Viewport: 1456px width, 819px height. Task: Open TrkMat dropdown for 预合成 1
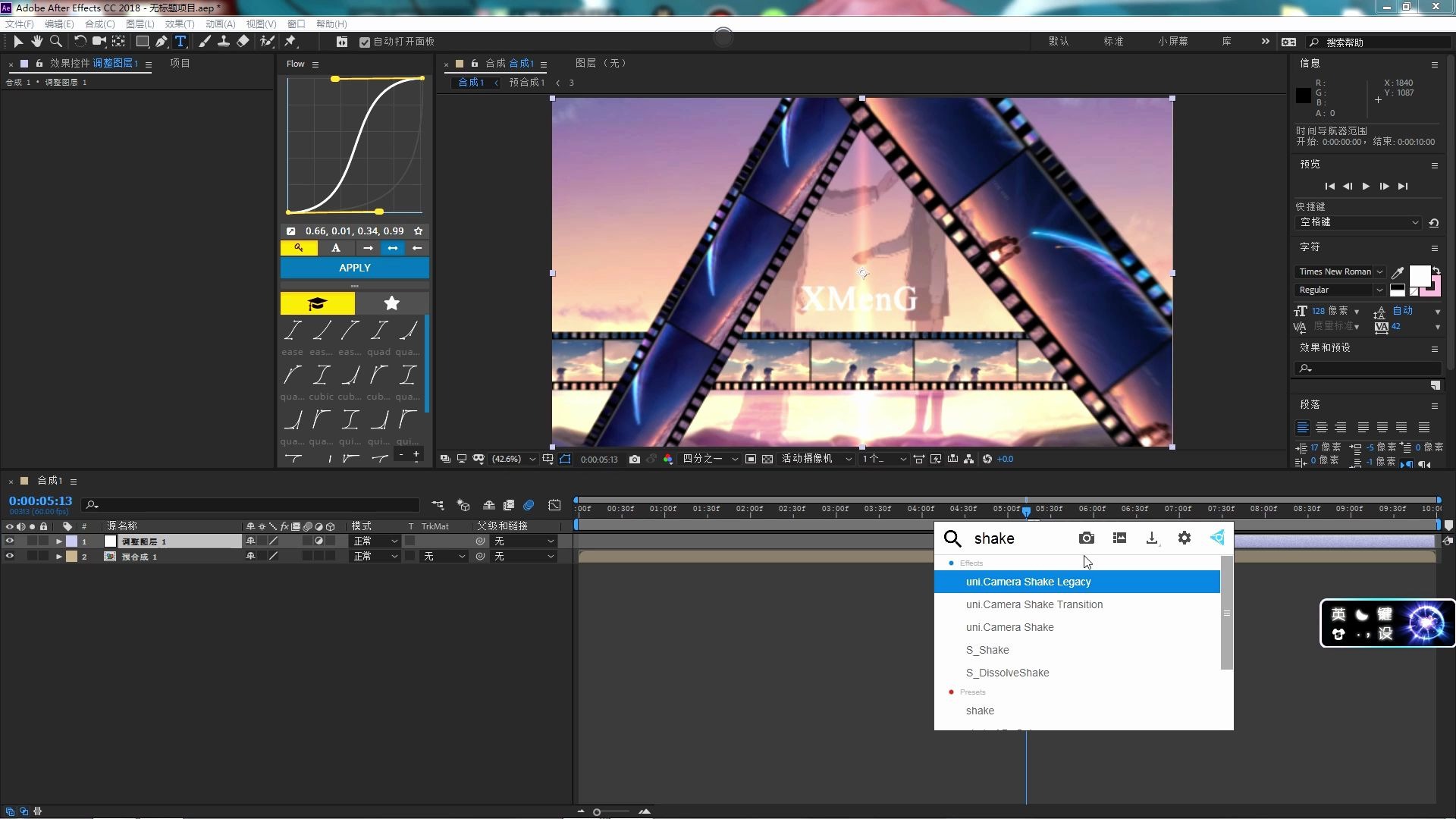[444, 557]
